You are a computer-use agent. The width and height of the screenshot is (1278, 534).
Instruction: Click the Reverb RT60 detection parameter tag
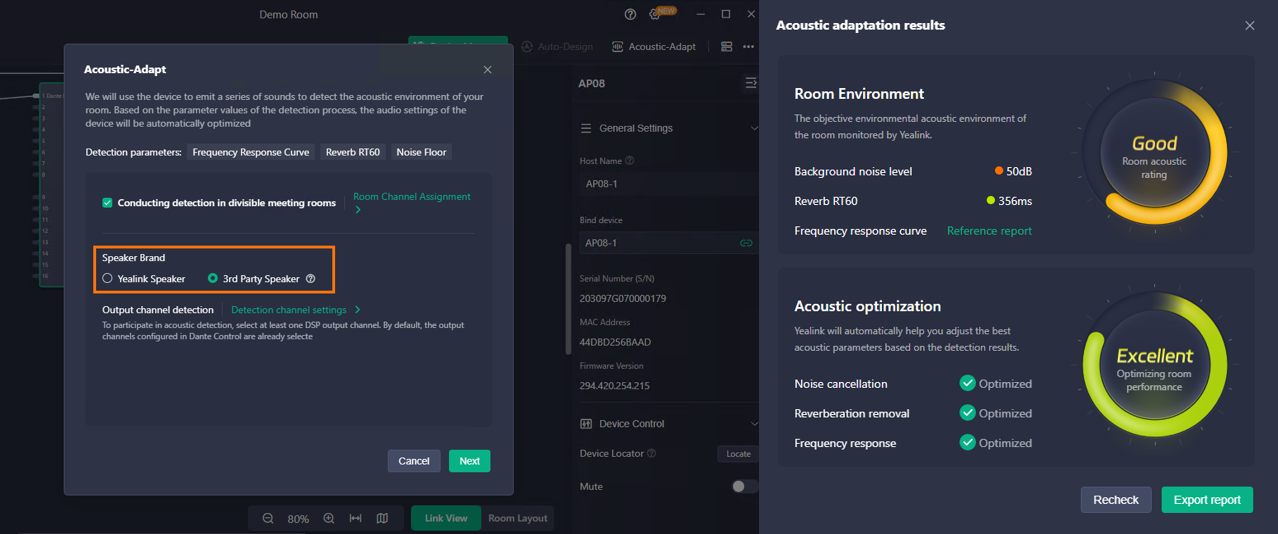[x=353, y=152]
